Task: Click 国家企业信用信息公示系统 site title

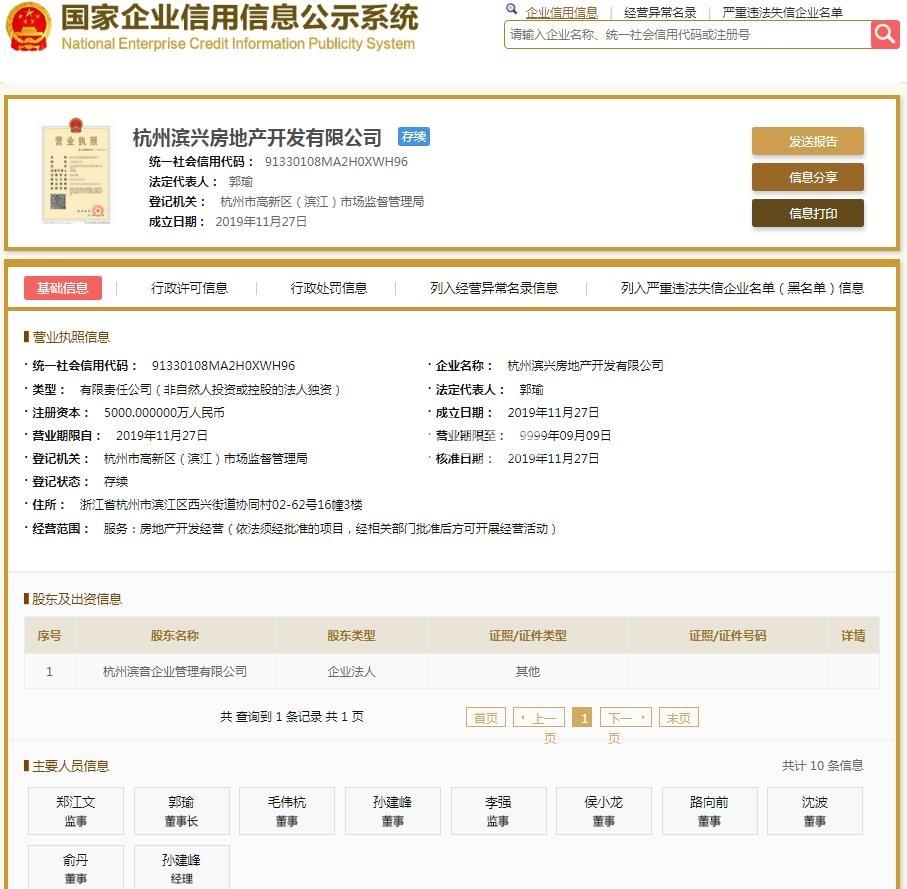Action: [239, 17]
